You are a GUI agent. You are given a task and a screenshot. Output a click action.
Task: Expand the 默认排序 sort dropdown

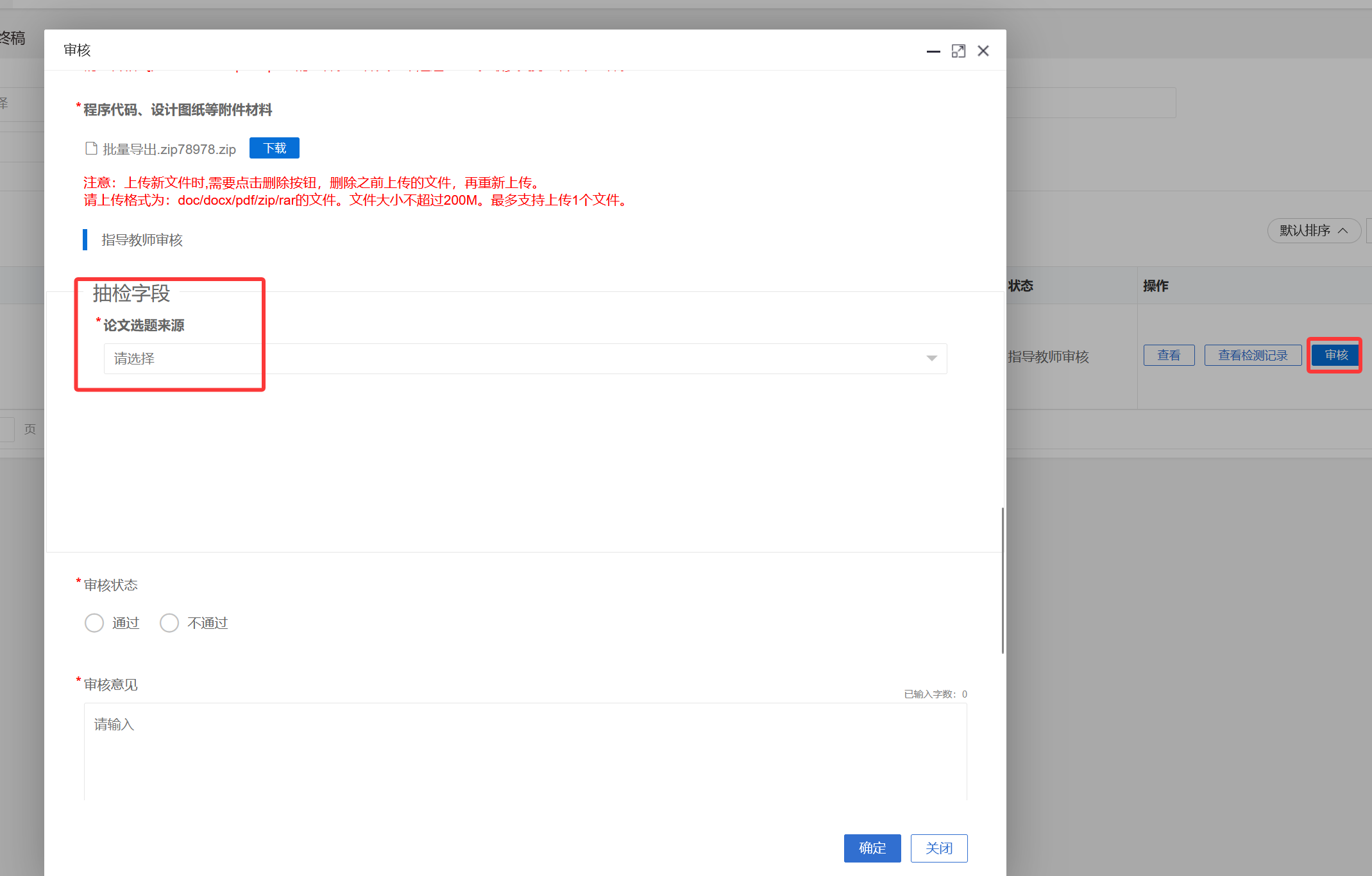click(x=1305, y=231)
